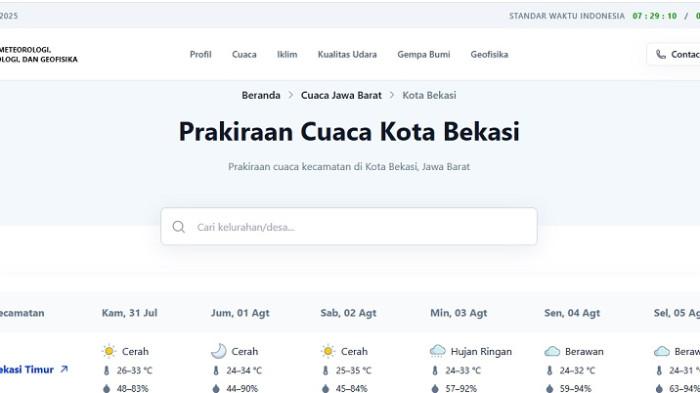Click the rain cloud icon for Min, 03 Agt
The height and width of the screenshot is (393, 700).
438,351
